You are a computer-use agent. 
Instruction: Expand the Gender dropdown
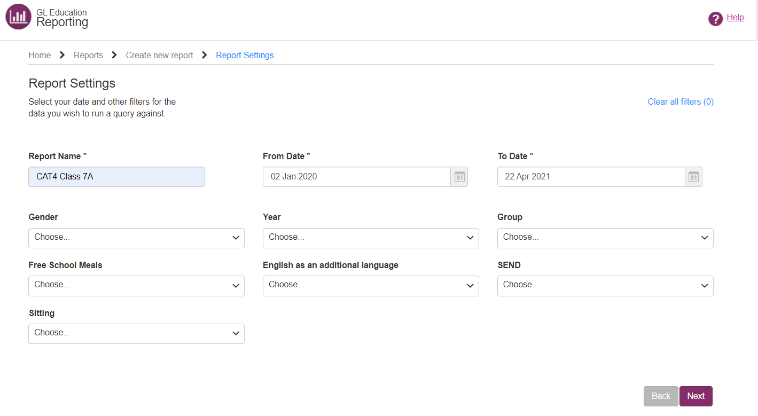pos(136,238)
